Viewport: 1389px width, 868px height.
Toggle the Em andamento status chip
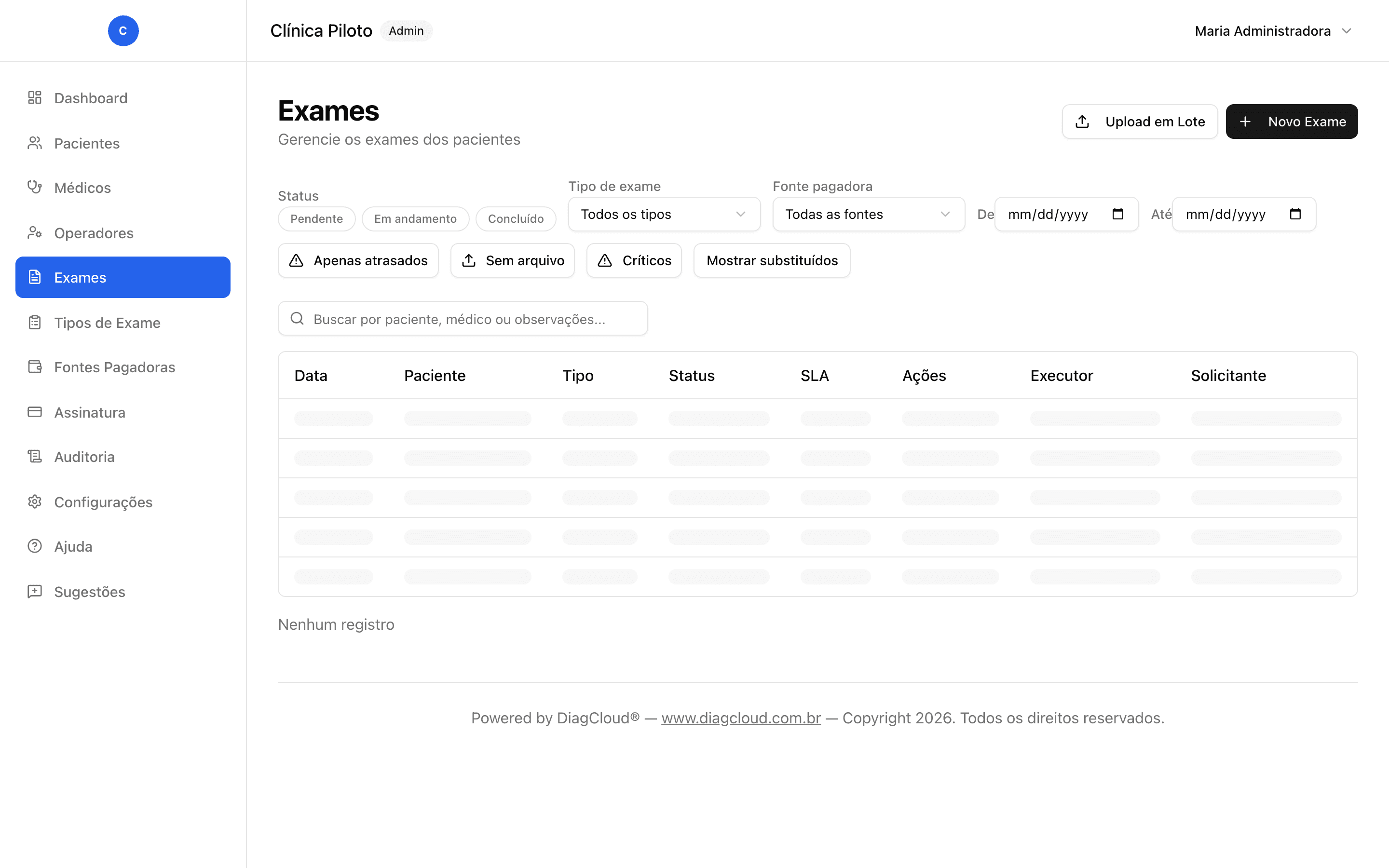[415, 219]
